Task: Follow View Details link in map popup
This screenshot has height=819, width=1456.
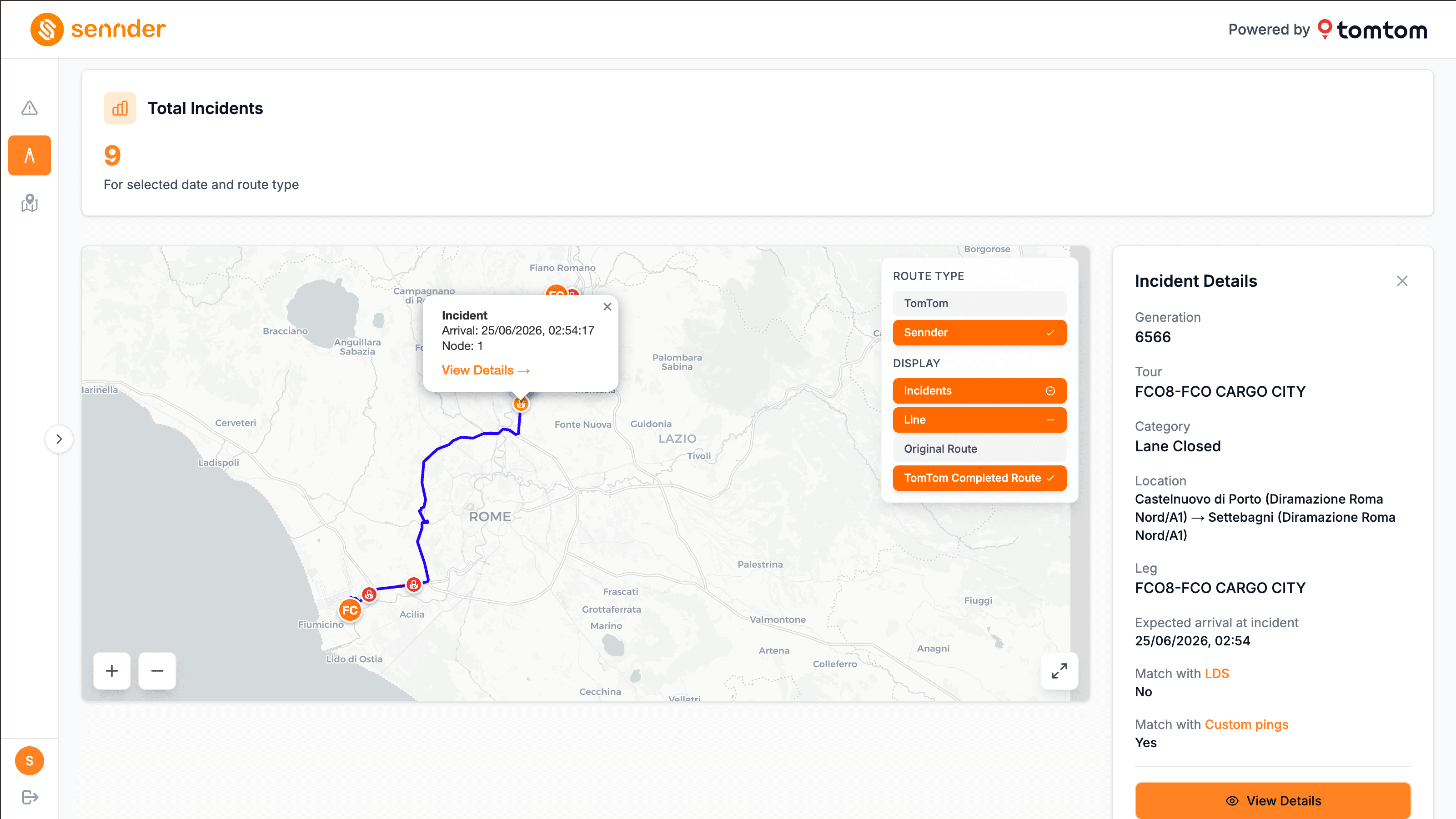Action: 486,370
